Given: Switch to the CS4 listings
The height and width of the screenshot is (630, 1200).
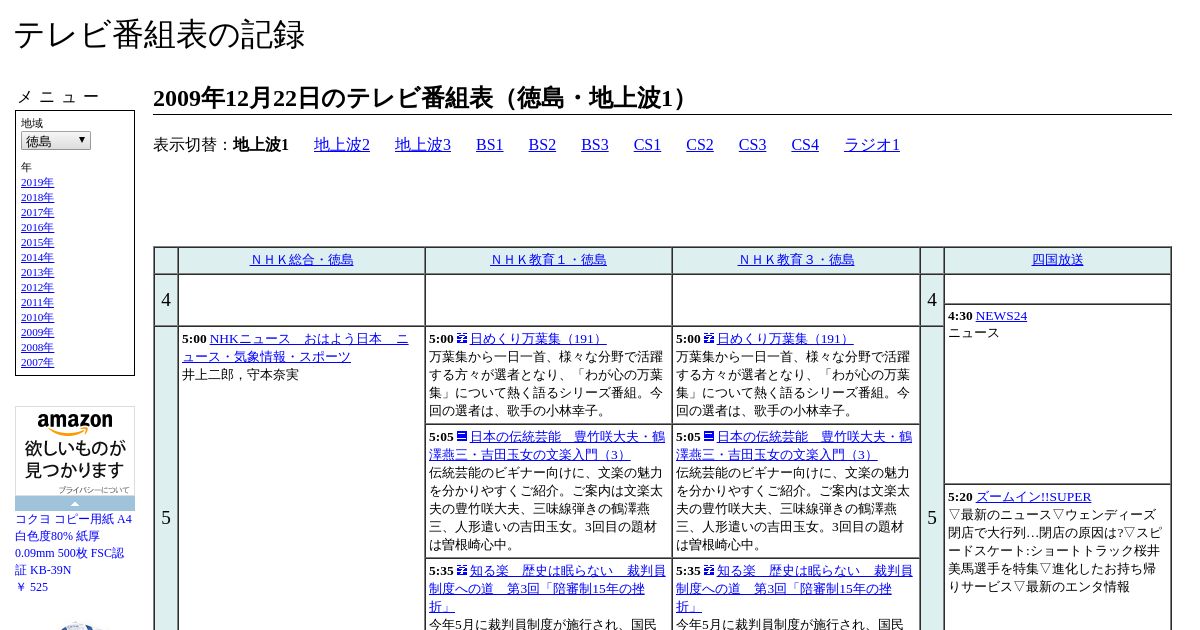Looking at the screenshot, I should point(805,145).
